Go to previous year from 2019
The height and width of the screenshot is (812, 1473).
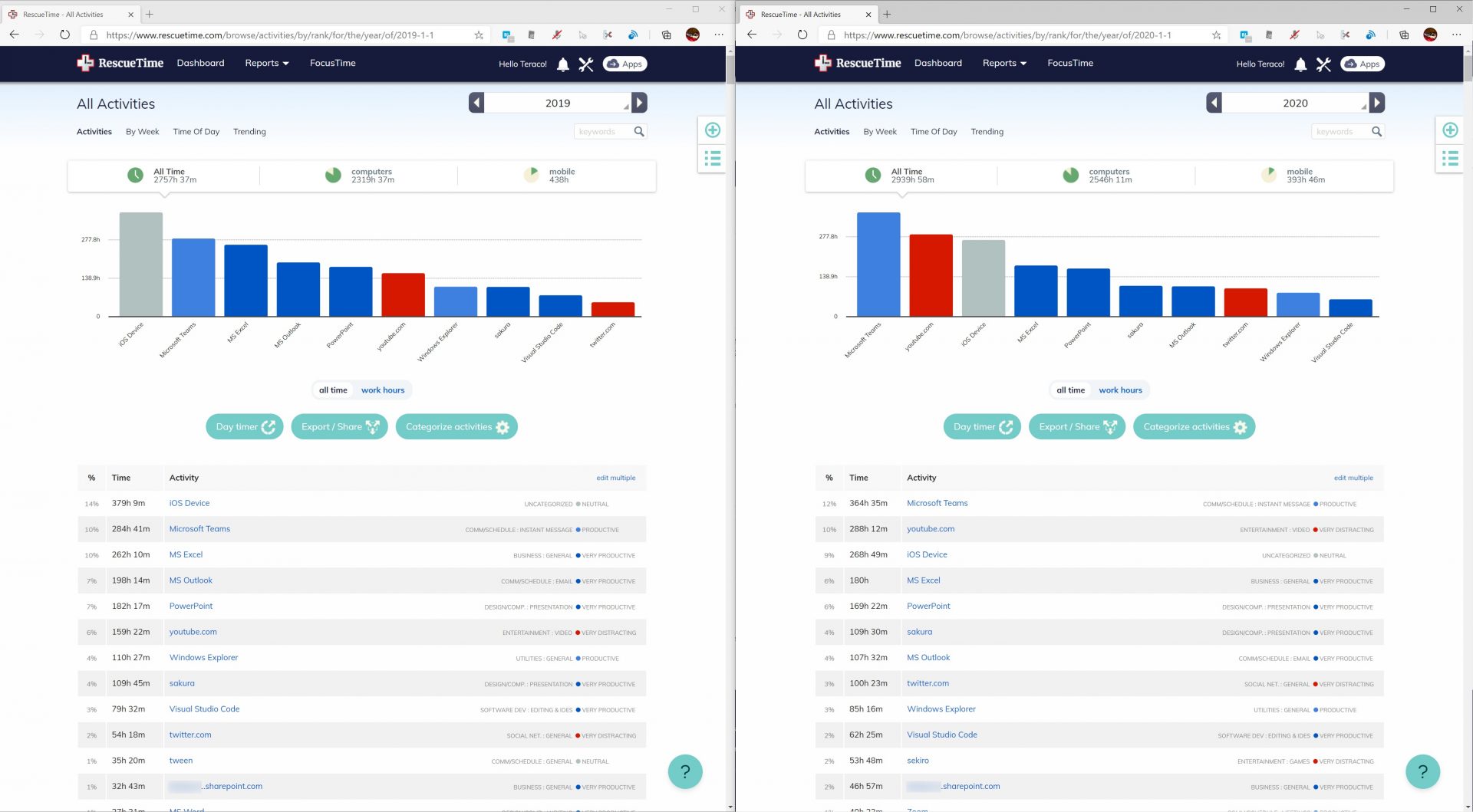(x=476, y=103)
